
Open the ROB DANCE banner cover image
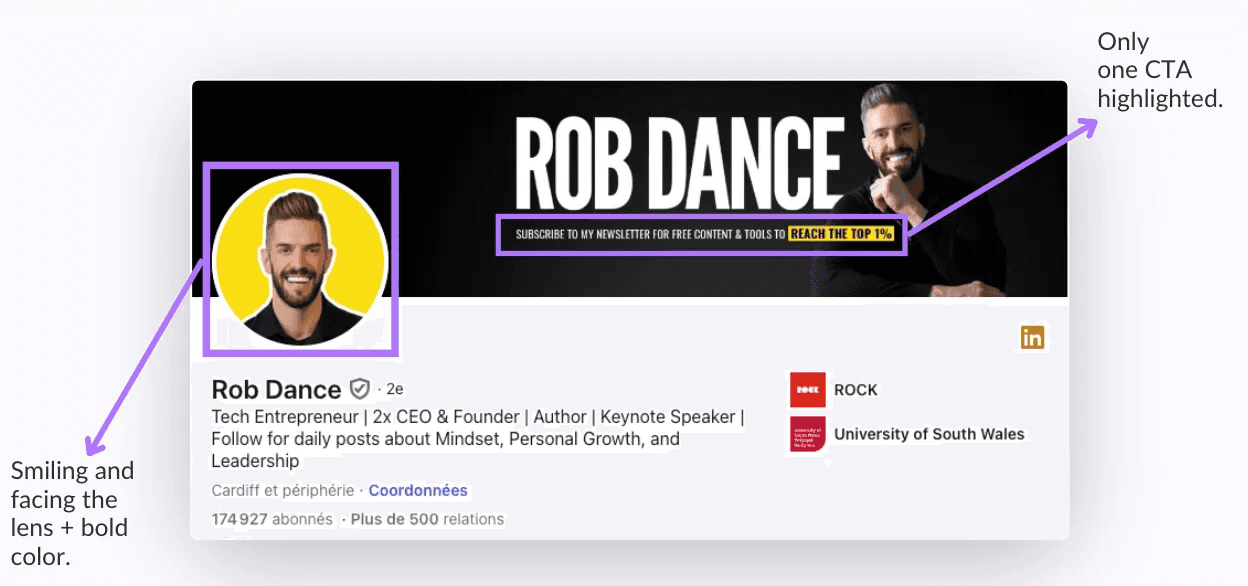point(630,189)
